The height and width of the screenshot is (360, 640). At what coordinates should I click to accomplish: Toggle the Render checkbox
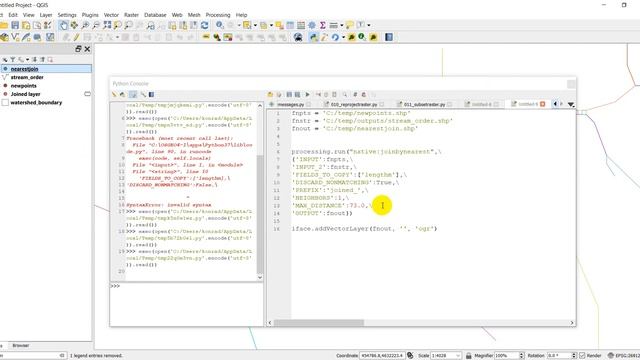[x=582, y=356]
